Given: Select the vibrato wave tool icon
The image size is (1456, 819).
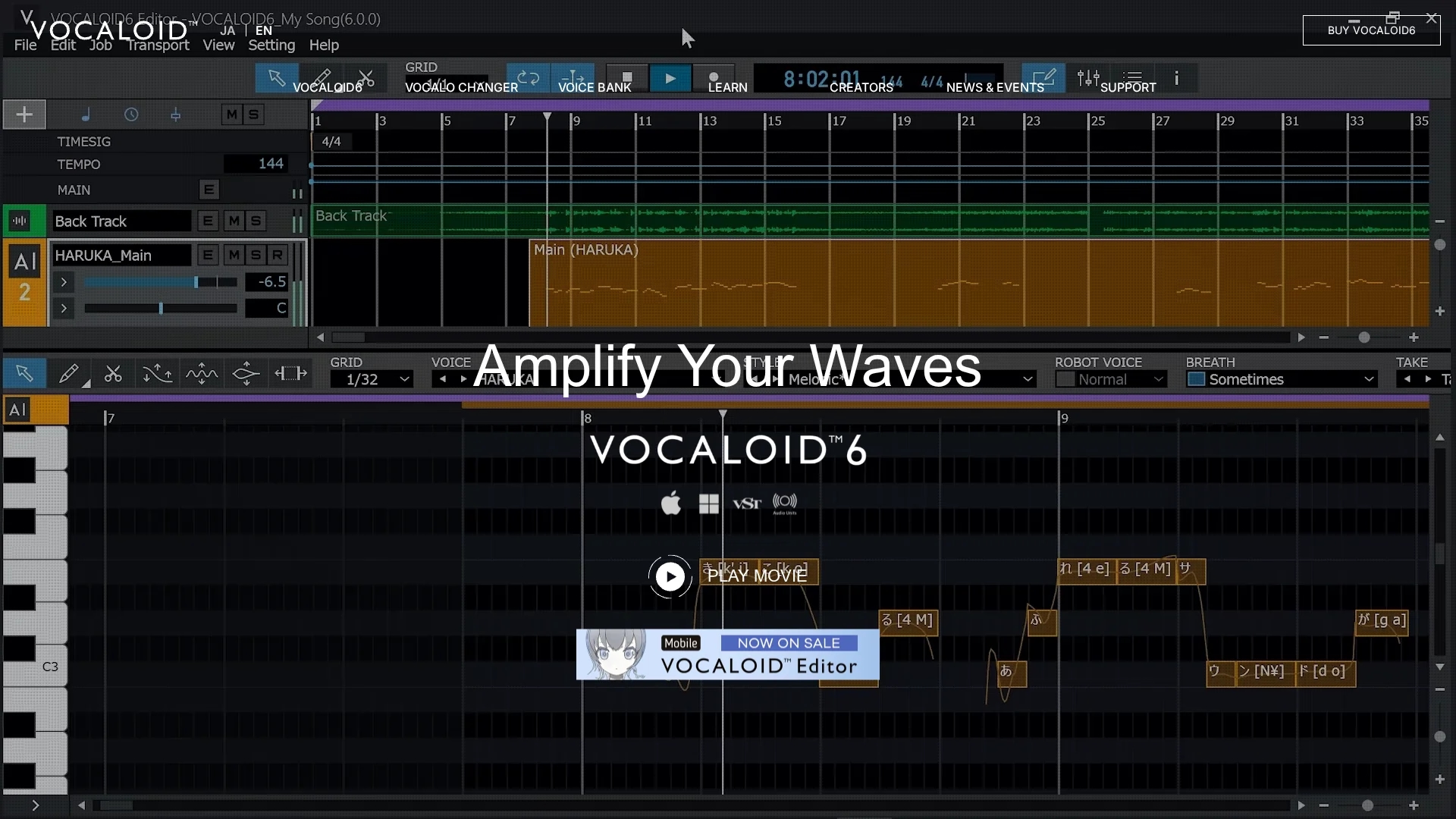Looking at the screenshot, I should click(202, 374).
